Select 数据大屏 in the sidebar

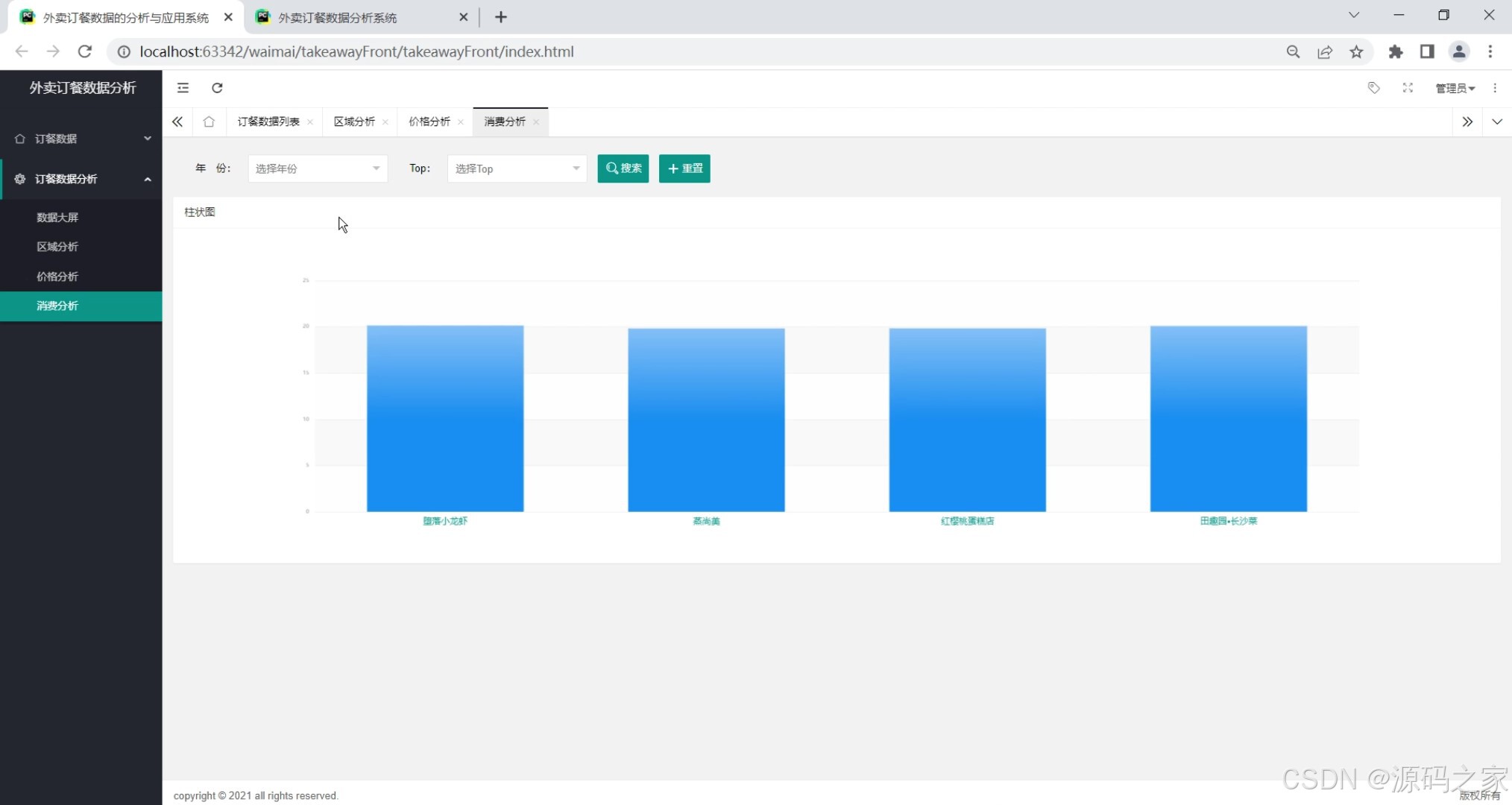click(57, 217)
